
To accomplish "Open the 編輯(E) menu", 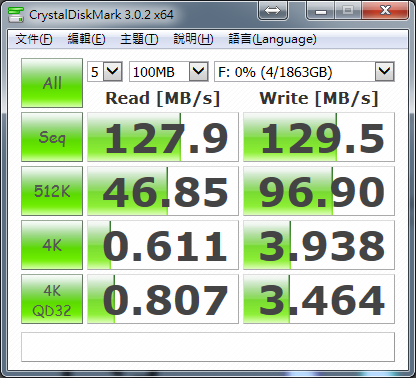I will point(86,39).
